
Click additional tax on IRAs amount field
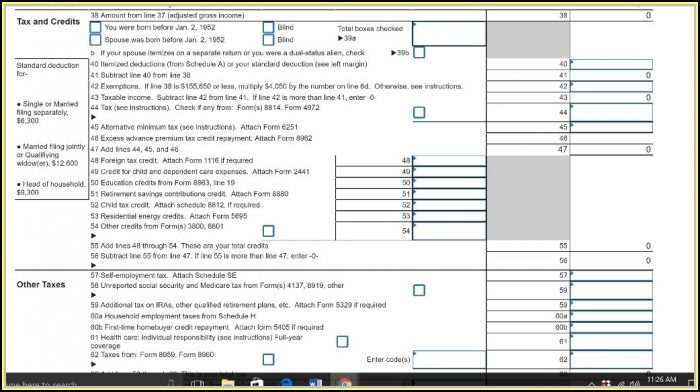point(611,305)
